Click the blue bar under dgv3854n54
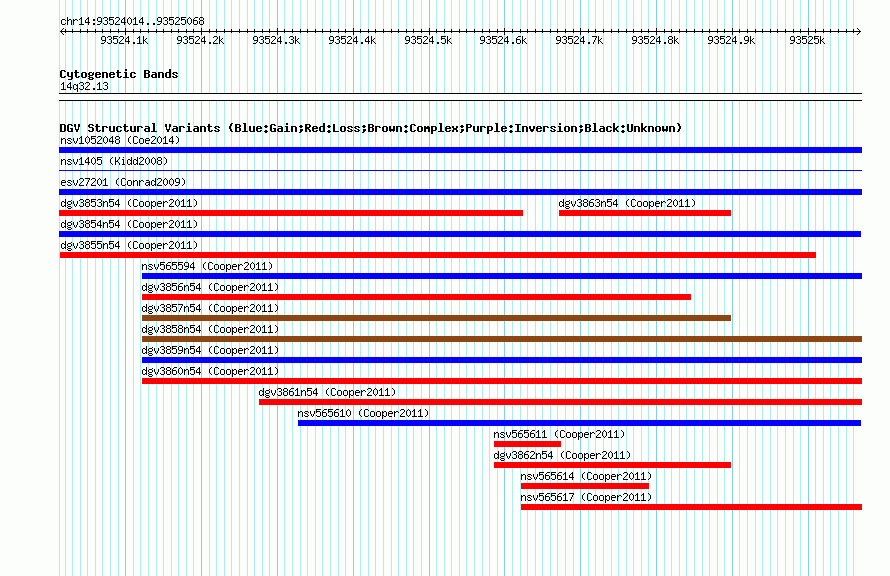This screenshot has height=576, width=890. [x=460, y=234]
